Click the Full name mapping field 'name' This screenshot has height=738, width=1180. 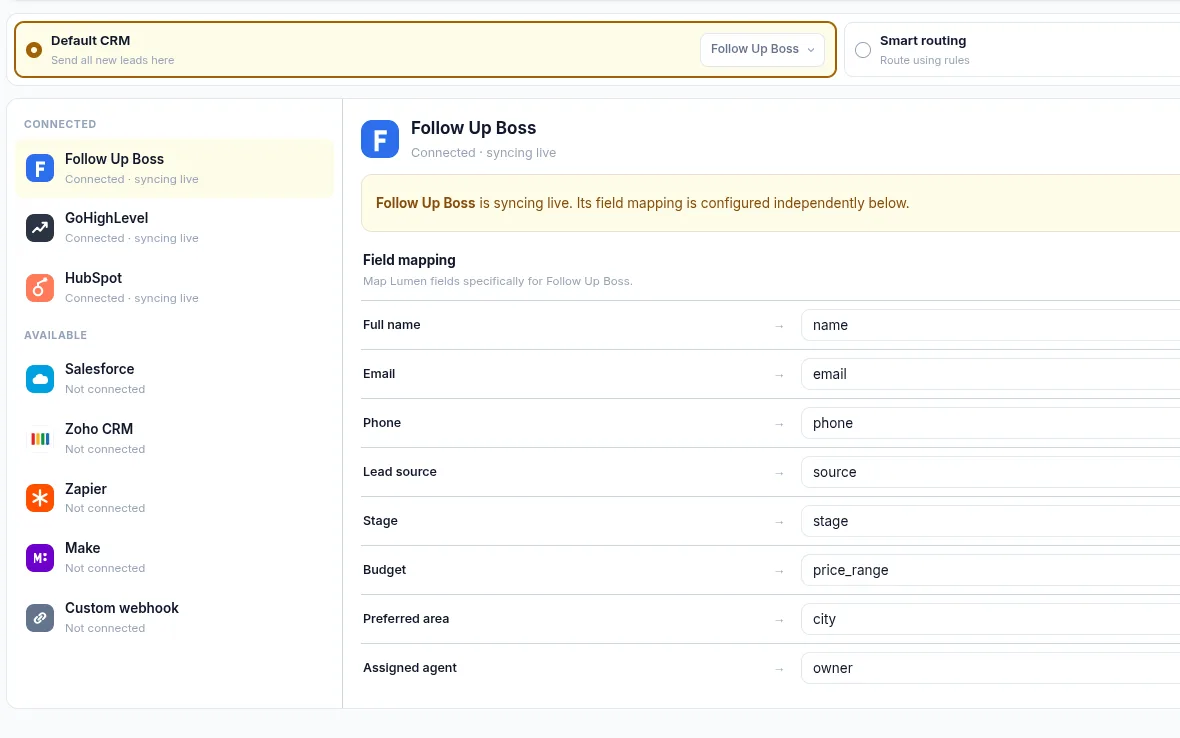point(990,325)
